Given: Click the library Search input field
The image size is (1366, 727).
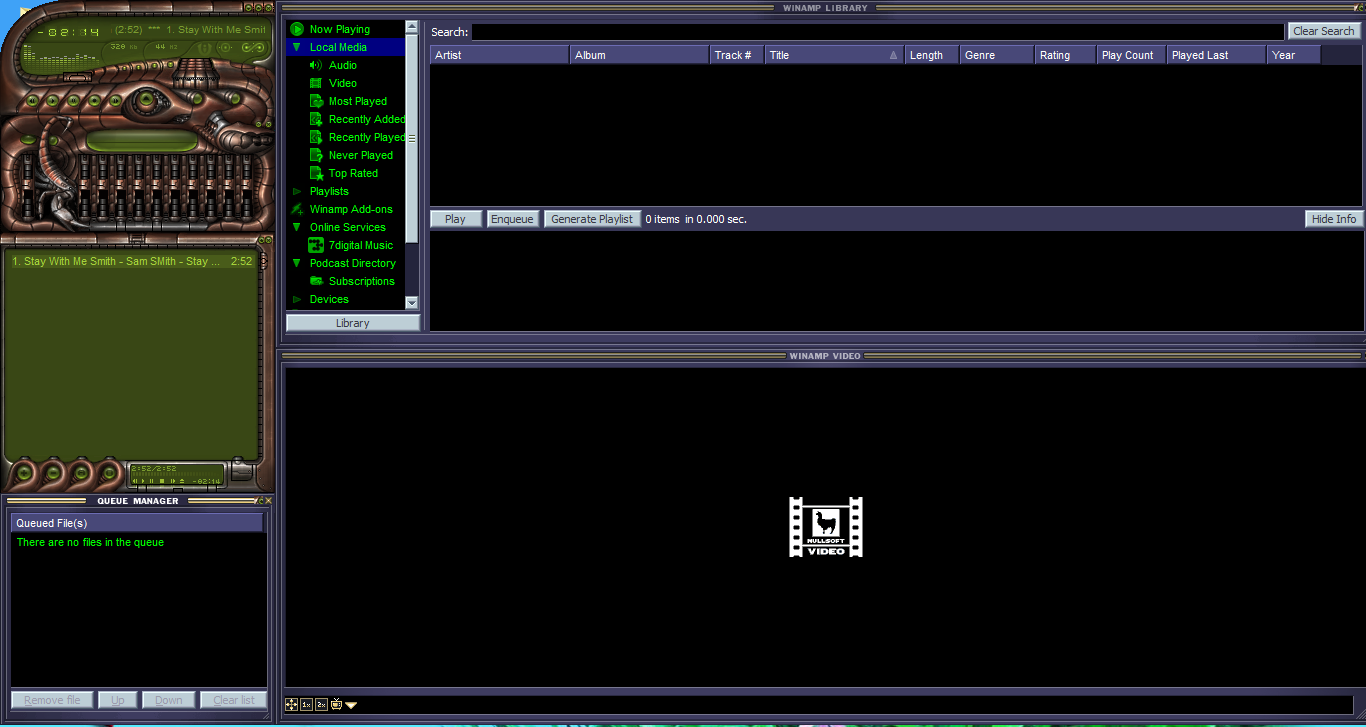Looking at the screenshot, I should coord(878,32).
